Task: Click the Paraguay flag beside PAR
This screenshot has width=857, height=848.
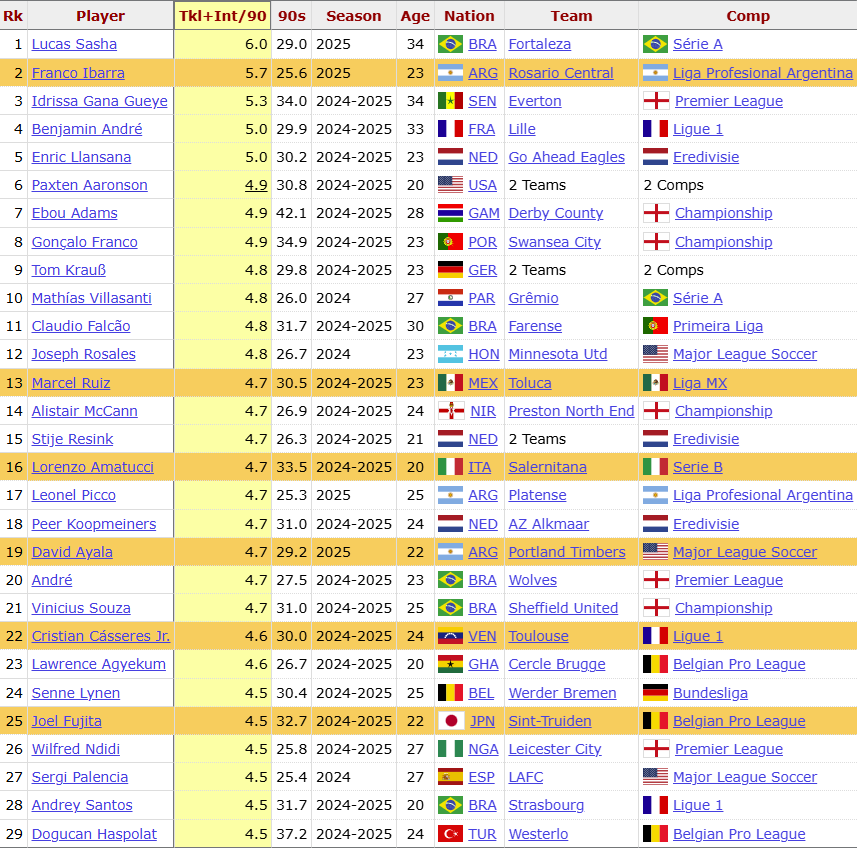Action: pyautogui.click(x=450, y=298)
